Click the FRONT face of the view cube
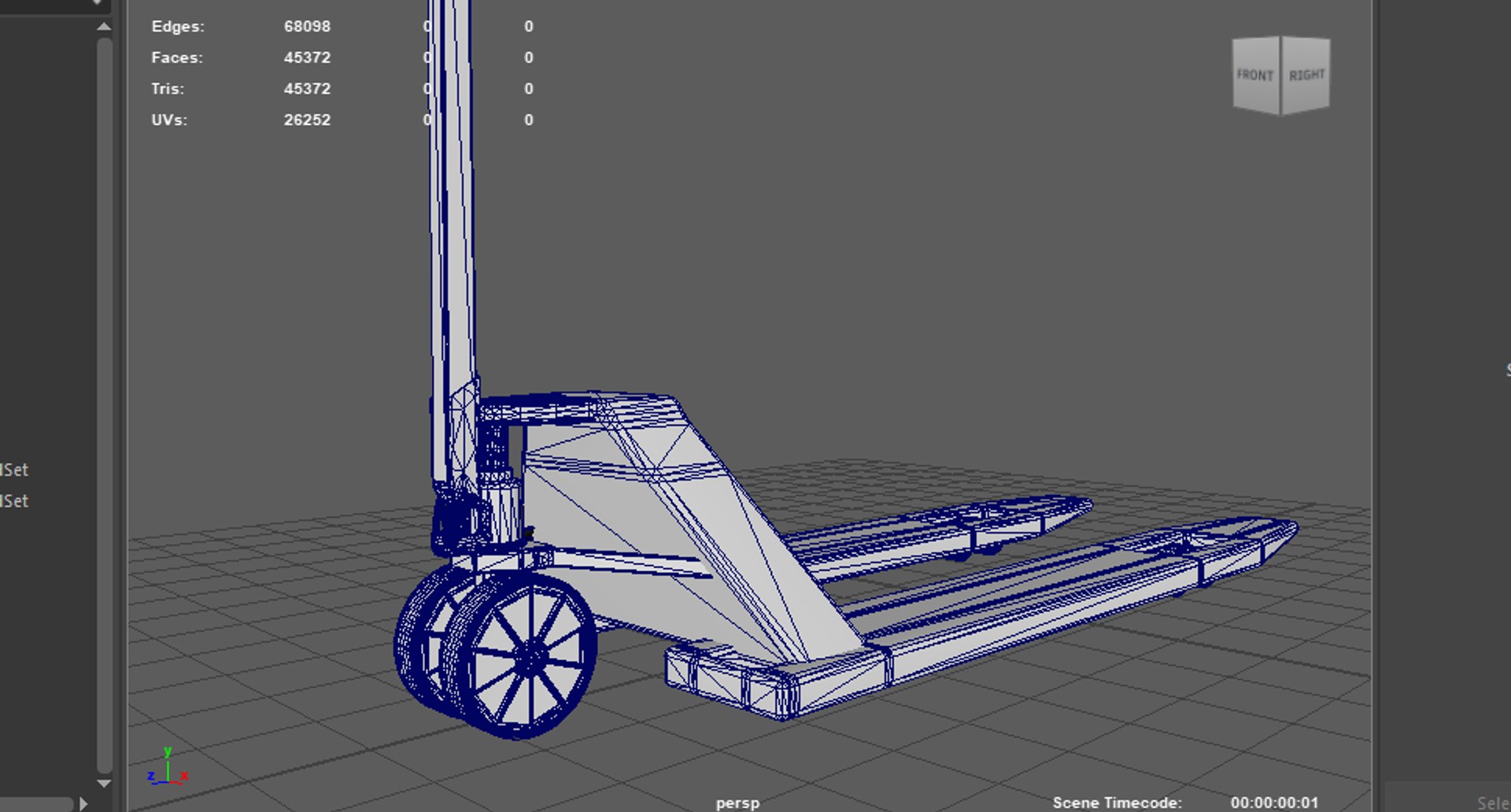 point(1256,76)
